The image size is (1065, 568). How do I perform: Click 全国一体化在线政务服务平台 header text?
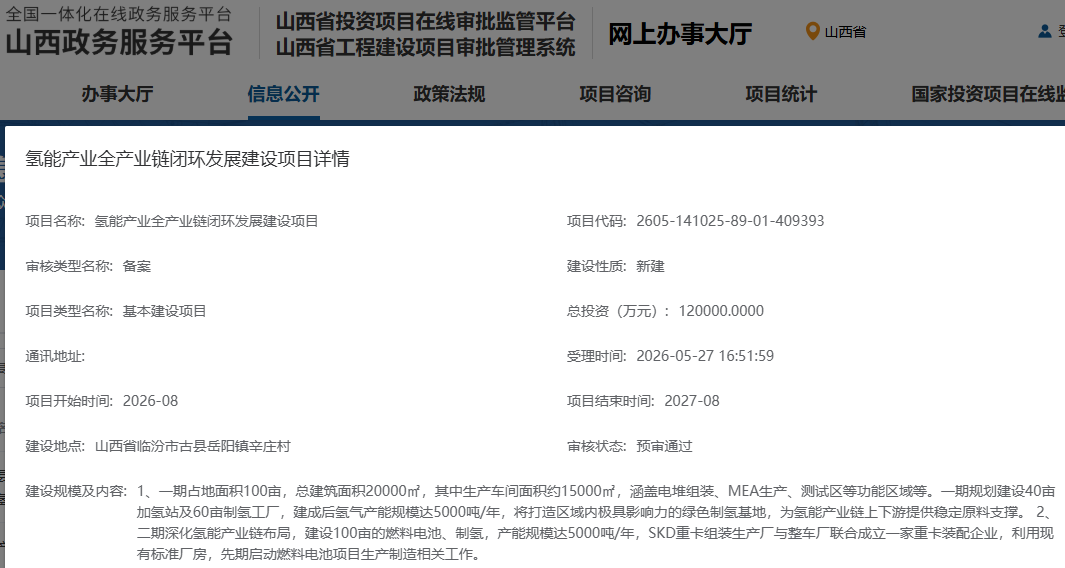tap(119, 14)
